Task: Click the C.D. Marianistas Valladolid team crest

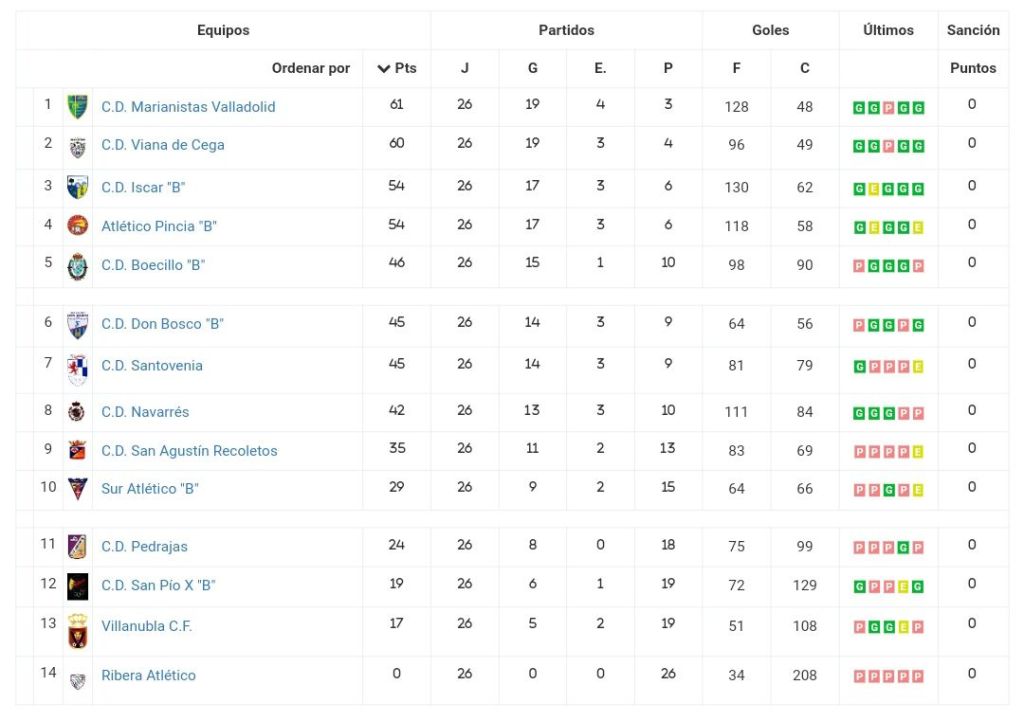Action: coord(77,106)
